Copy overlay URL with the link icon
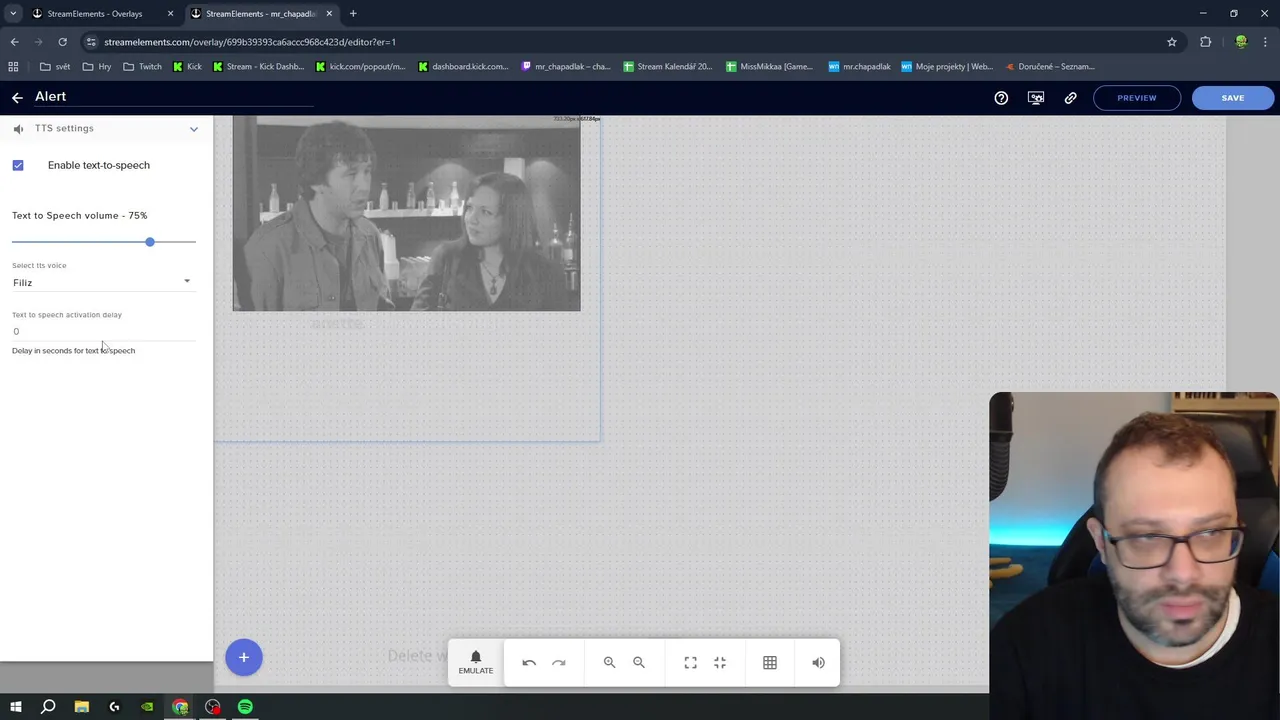Screen dimensions: 1280x720 (1070, 98)
